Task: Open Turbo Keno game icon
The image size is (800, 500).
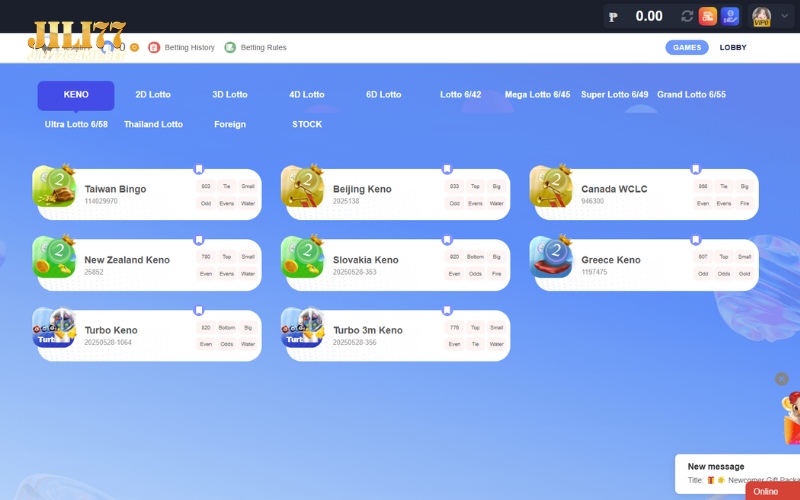Action: pos(54,327)
